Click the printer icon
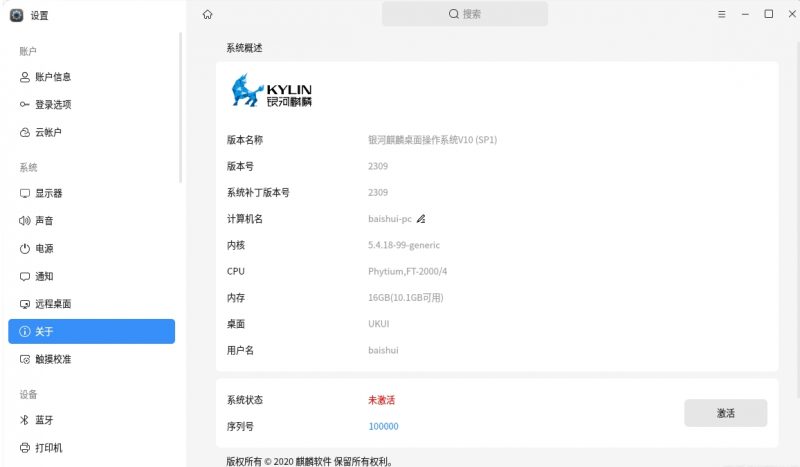The width and height of the screenshot is (800, 467). click(x=24, y=448)
